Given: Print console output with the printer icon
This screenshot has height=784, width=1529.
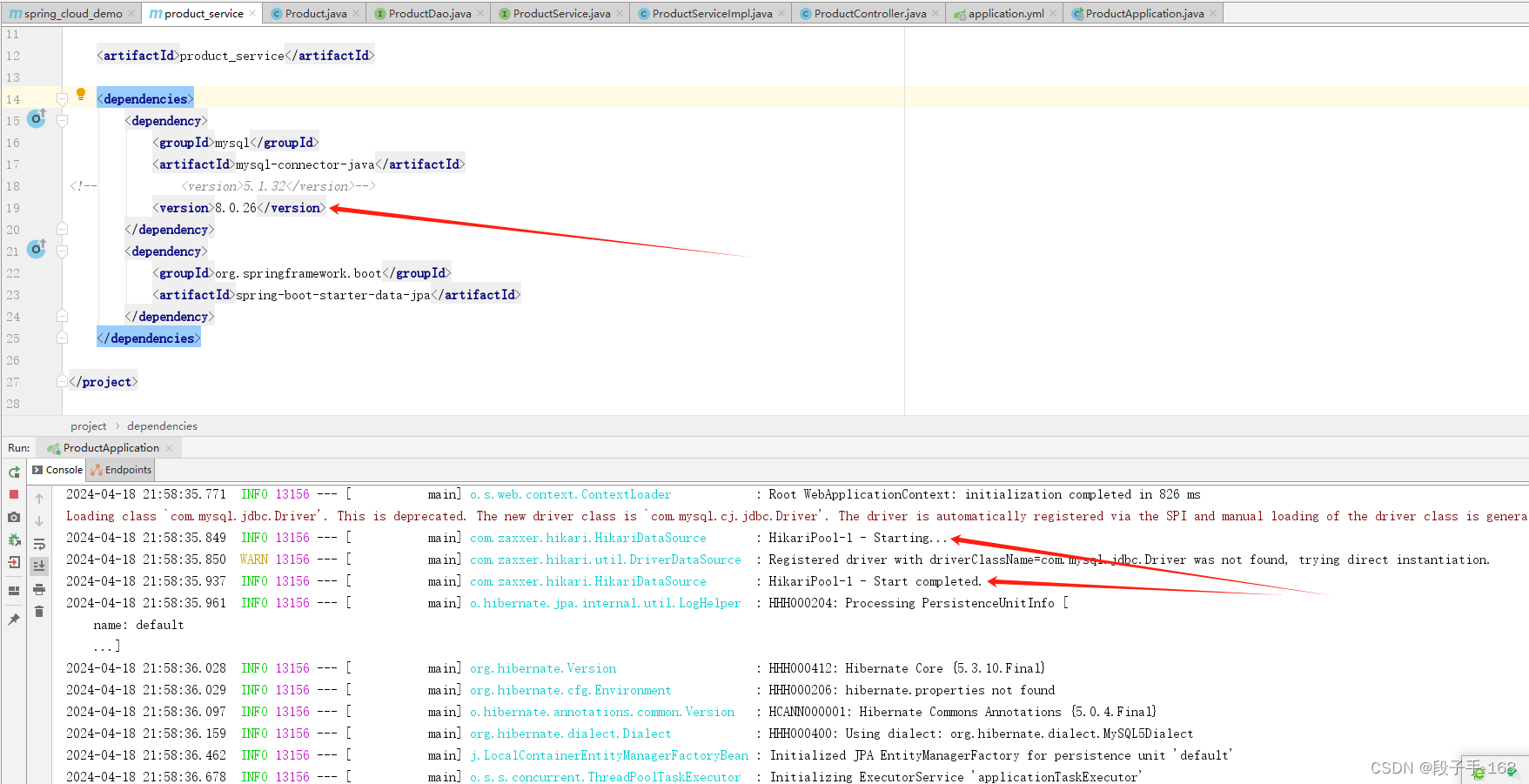Looking at the screenshot, I should [x=39, y=589].
